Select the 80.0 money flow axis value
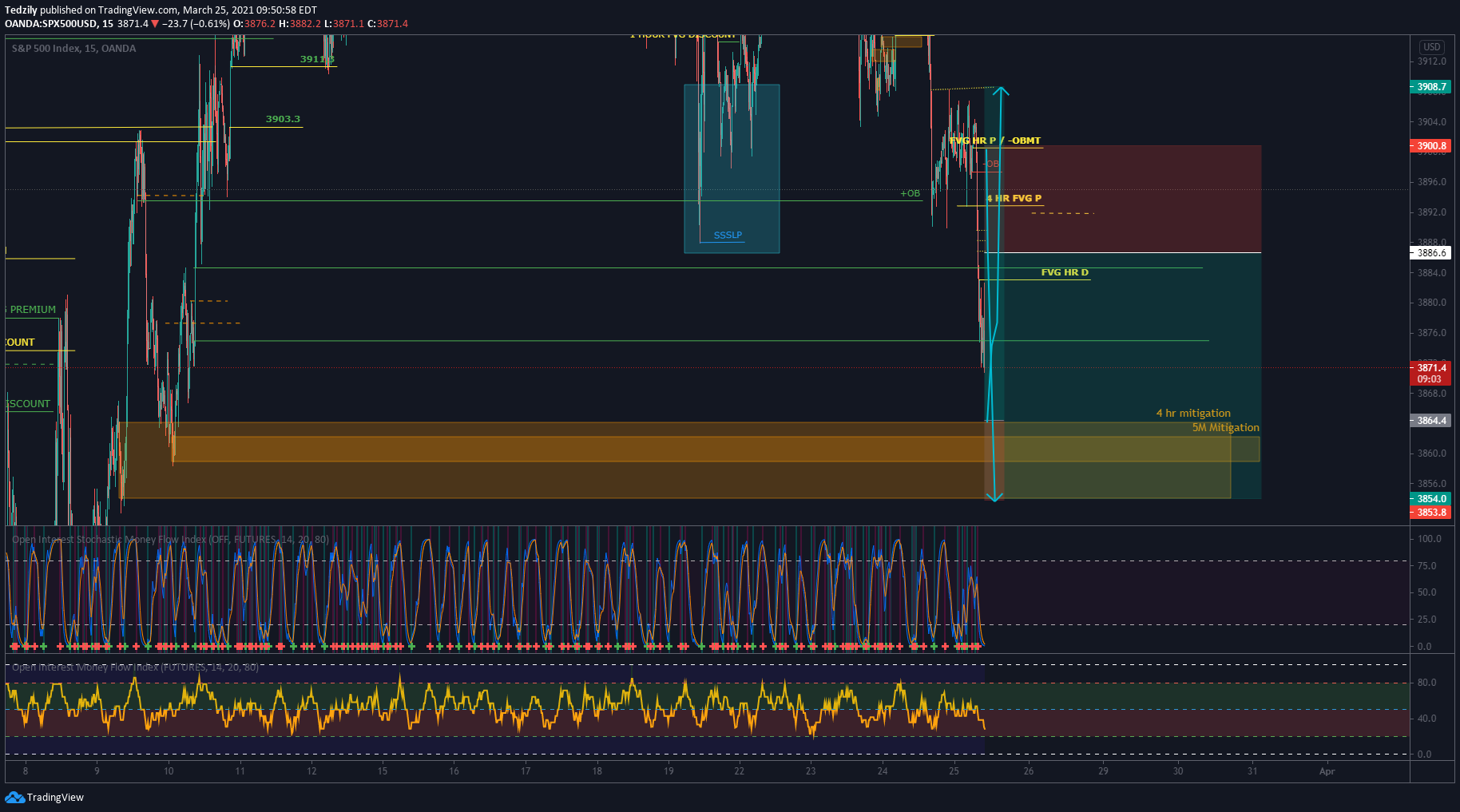The height and width of the screenshot is (812, 1460). tap(1426, 683)
